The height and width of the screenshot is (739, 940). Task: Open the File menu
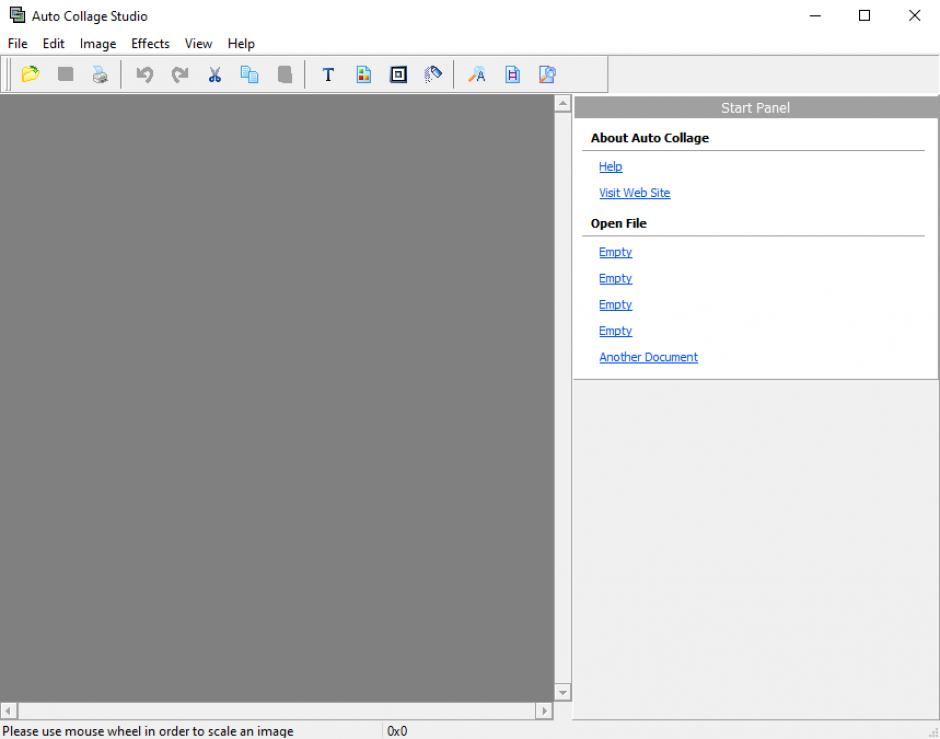pos(17,44)
